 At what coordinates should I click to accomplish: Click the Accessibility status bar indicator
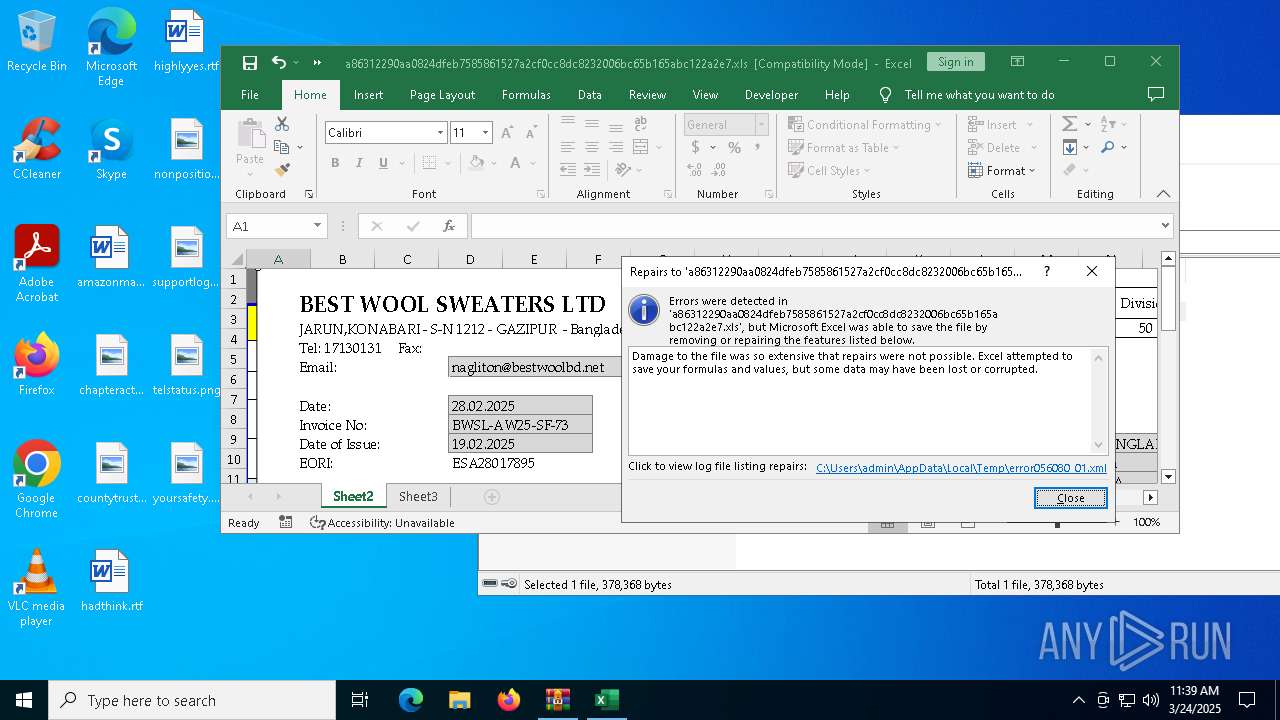click(x=382, y=522)
